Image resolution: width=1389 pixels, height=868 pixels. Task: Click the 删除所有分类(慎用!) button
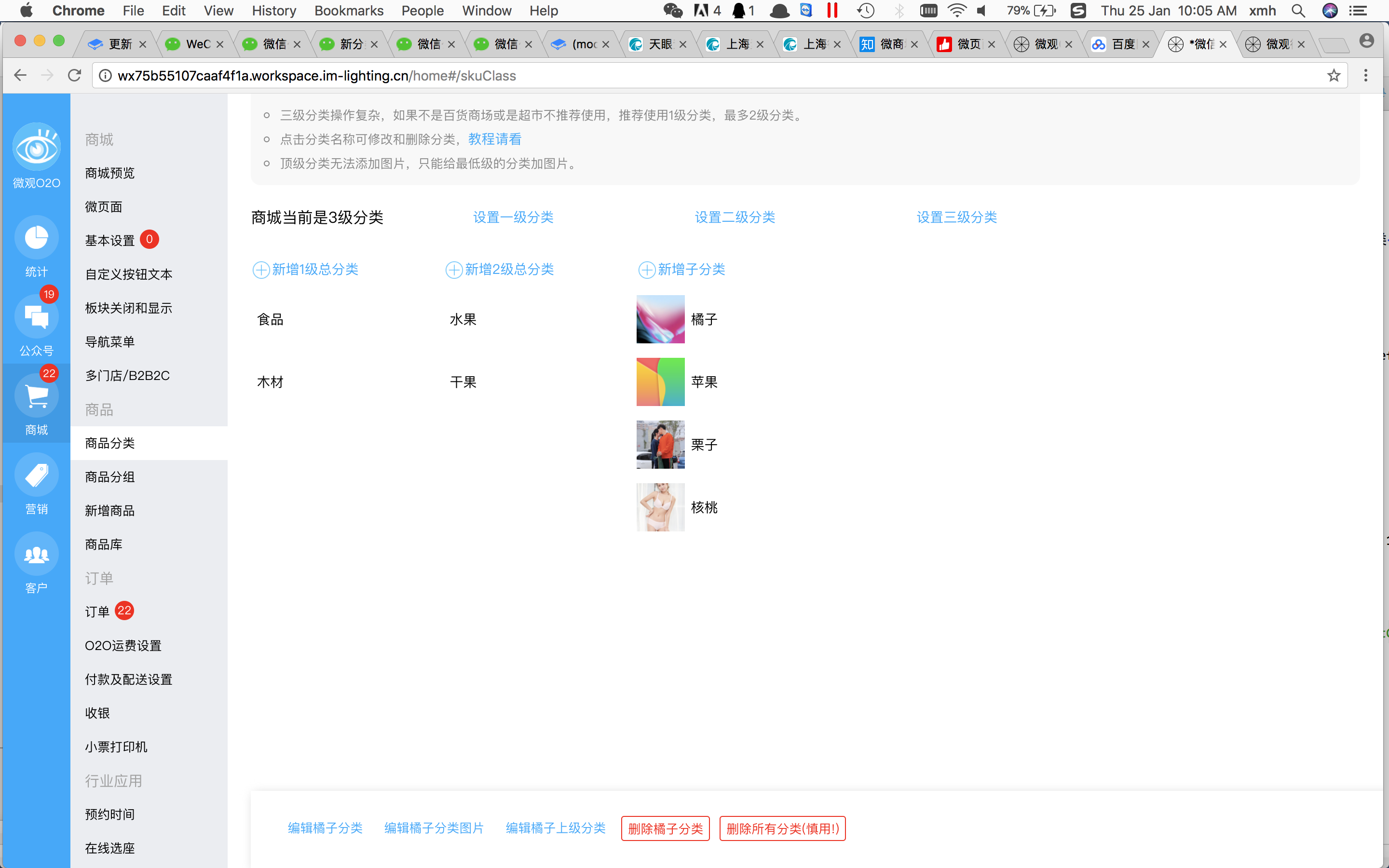pyautogui.click(x=782, y=828)
